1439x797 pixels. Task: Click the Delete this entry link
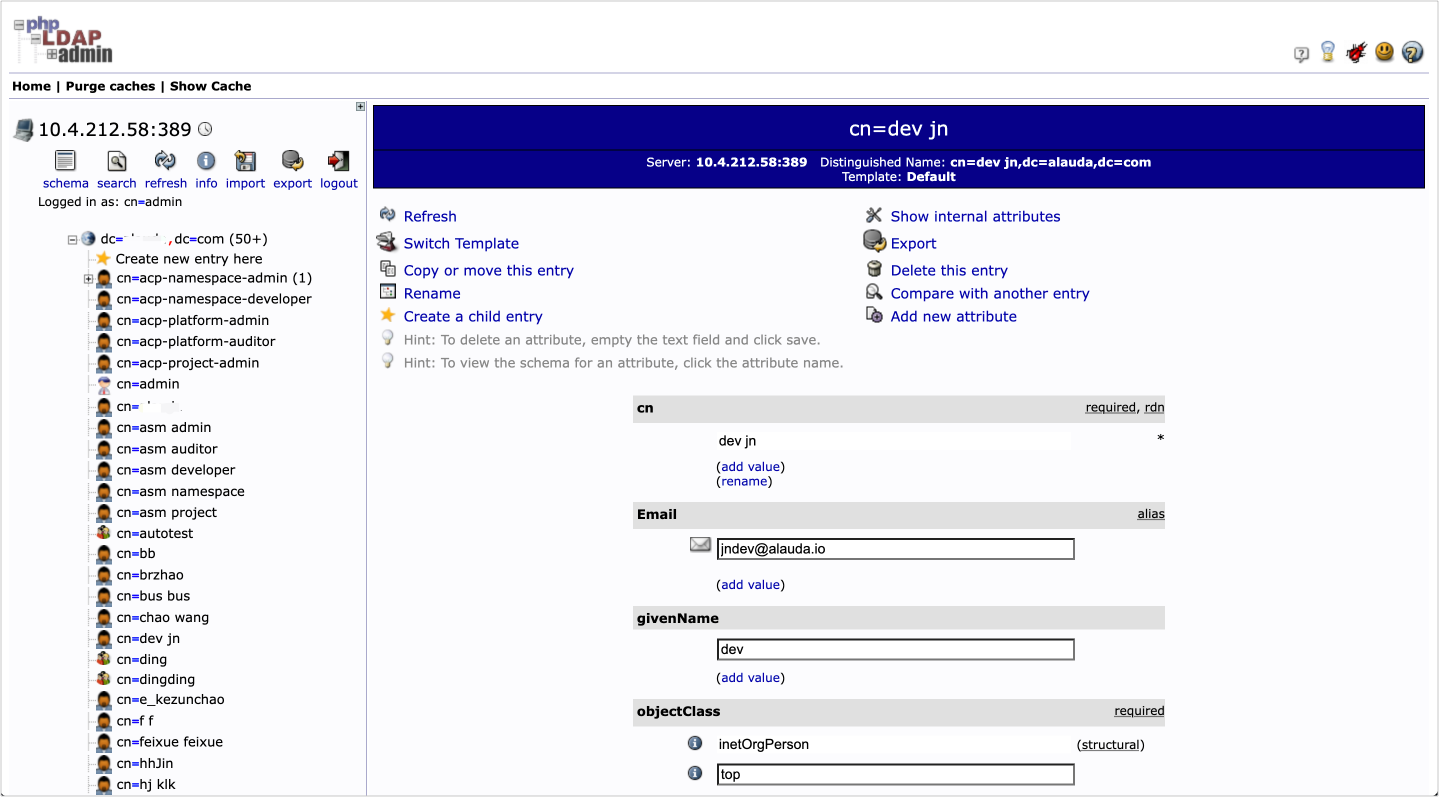coord(948,270)
